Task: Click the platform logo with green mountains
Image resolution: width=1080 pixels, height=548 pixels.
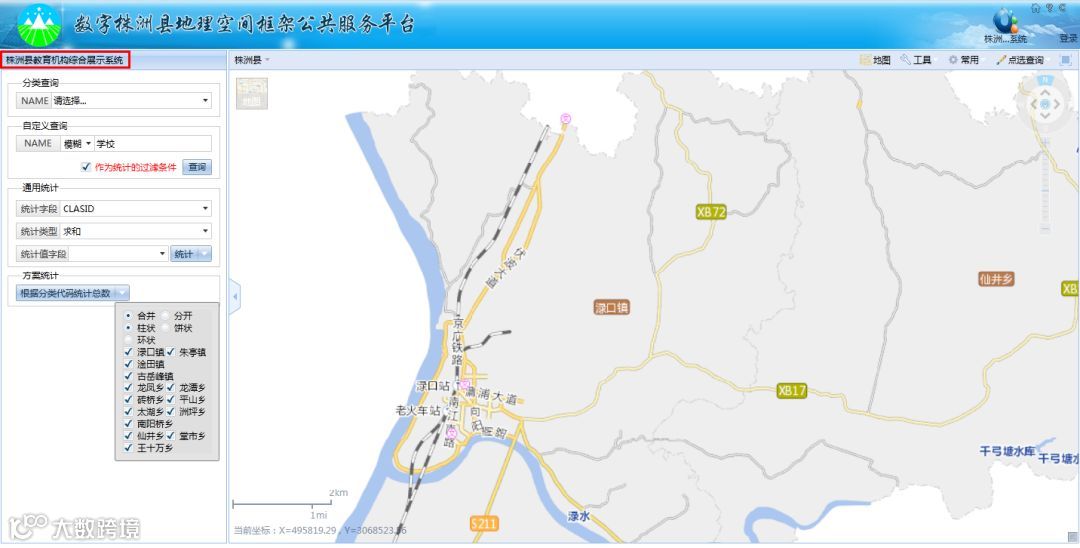Action: pyautogui.click(x=39, y=25)
